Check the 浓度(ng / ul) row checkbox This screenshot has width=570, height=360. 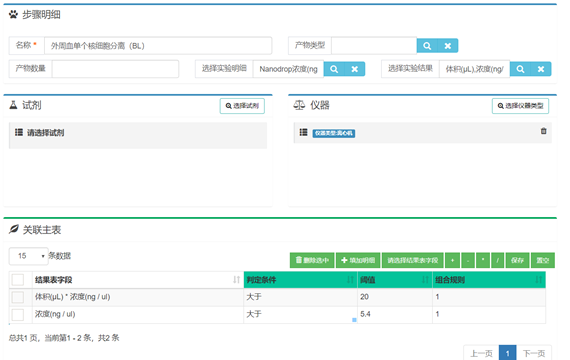click(18, 315)
